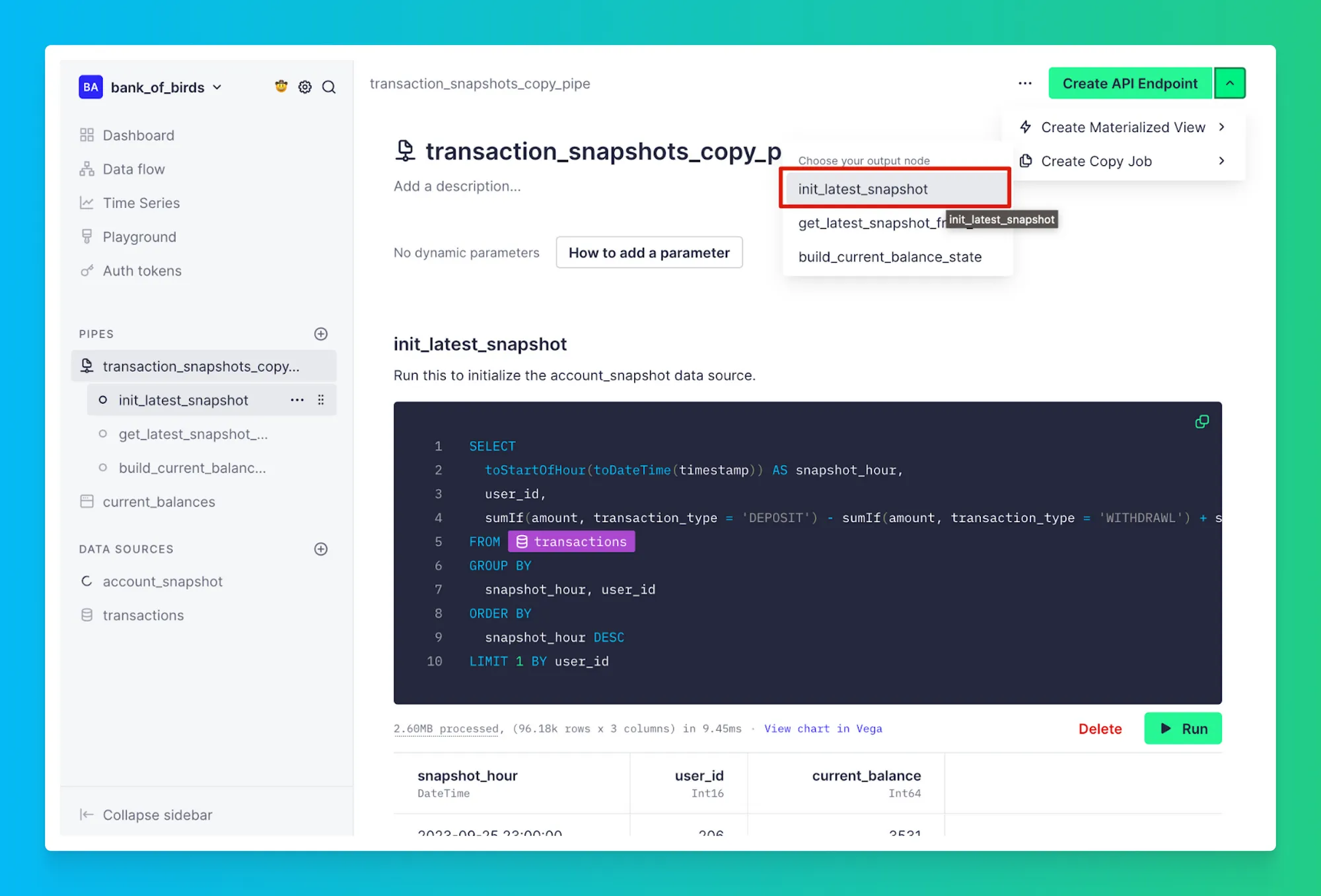This screenshot has width=1321, height=896.
Task: Expand bank_of_birds workspace dropdown
Action: coord(217,88)
